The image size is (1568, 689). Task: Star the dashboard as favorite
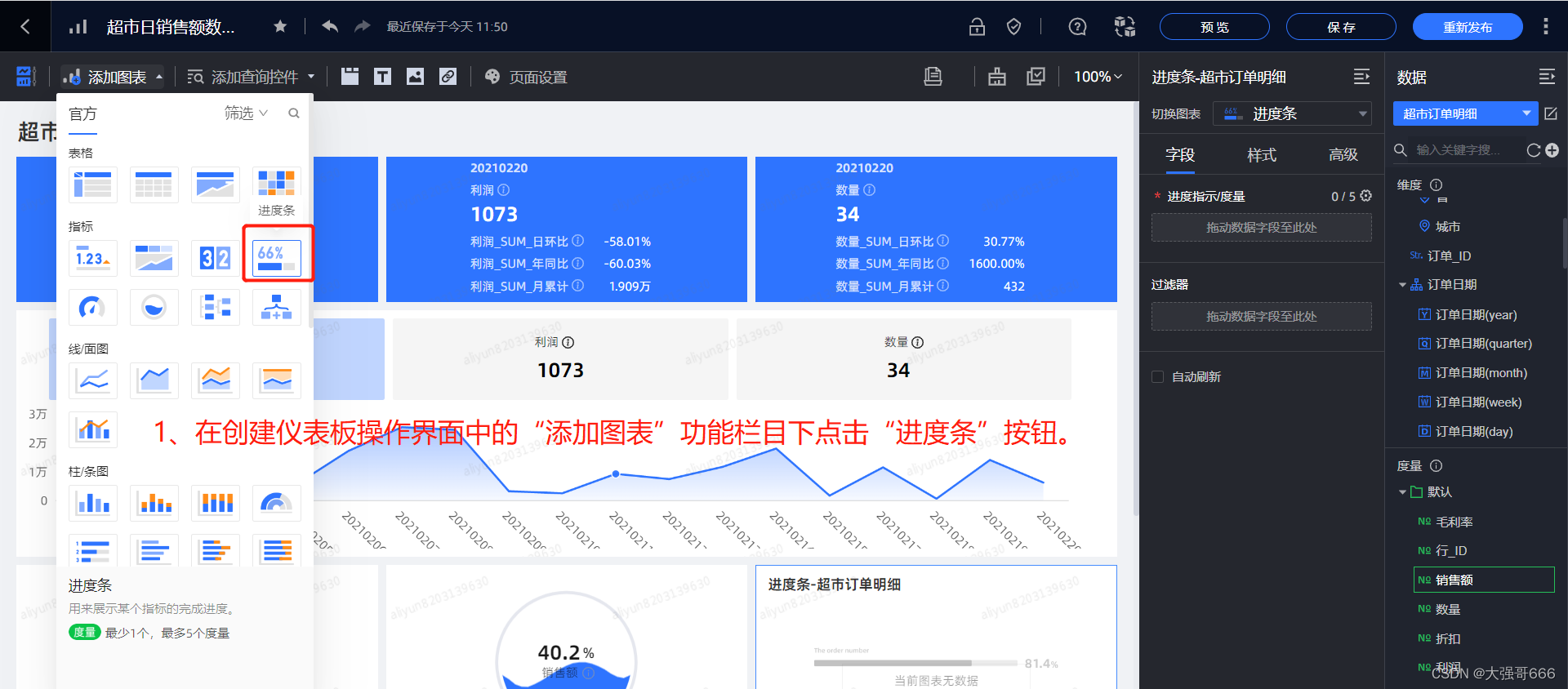280,26
